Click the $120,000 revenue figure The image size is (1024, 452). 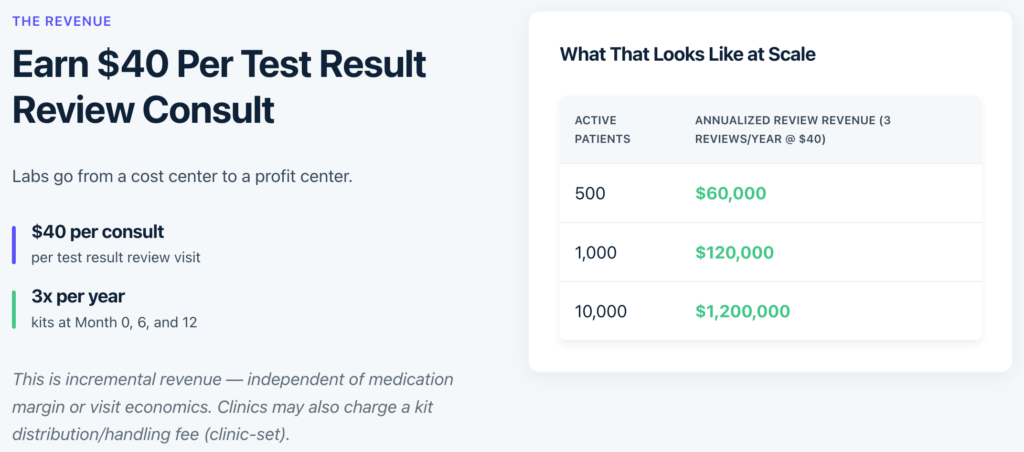[x=734, y=252]
